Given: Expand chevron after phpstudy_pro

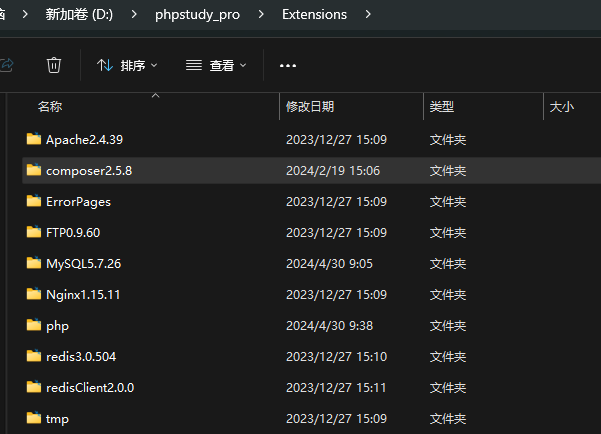Looking at the screenshot, I should [261, 15].
